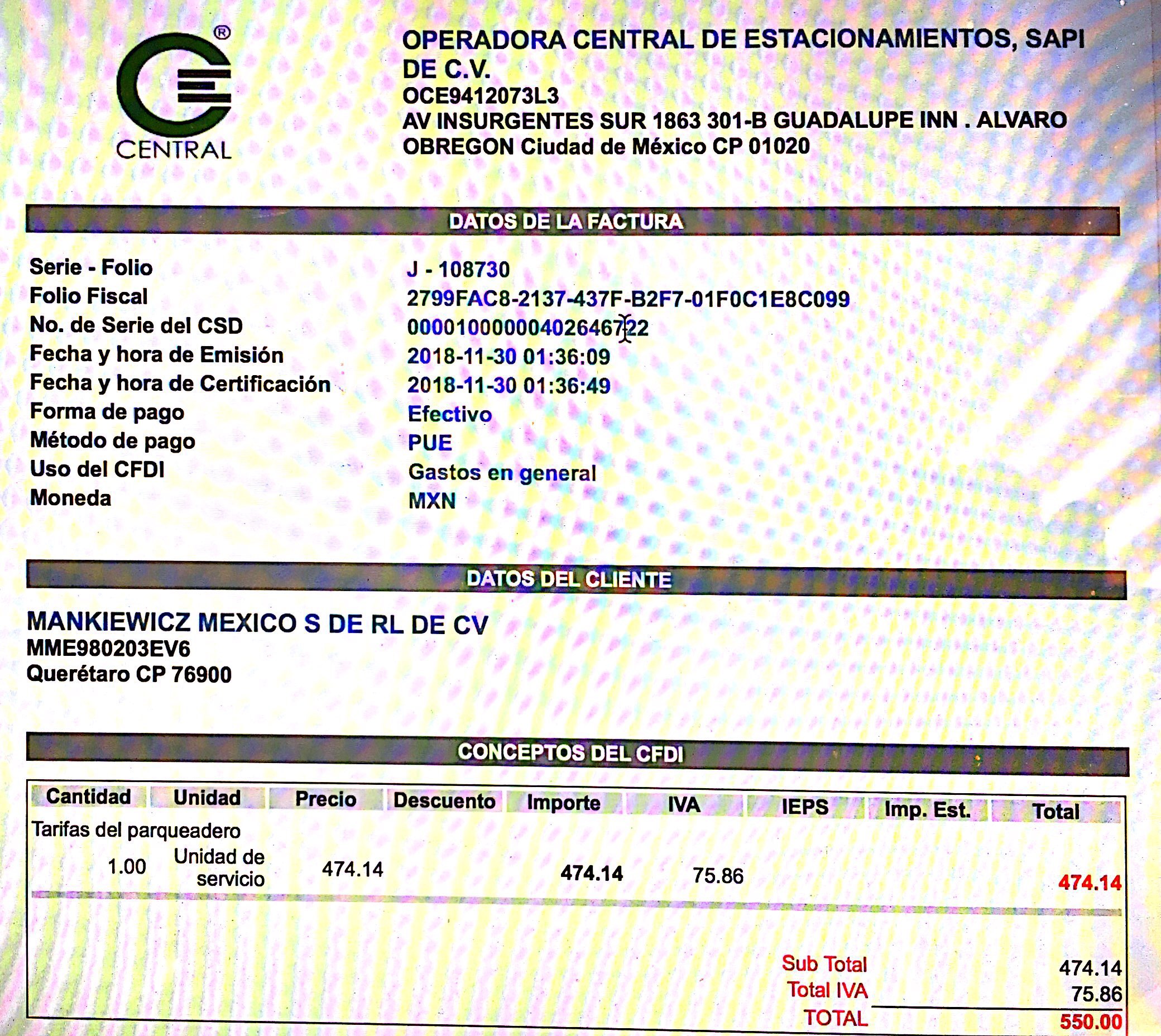Click the red "Total IVA" label
This screenshot has height=1036, width=1161.
coord(828,990)
